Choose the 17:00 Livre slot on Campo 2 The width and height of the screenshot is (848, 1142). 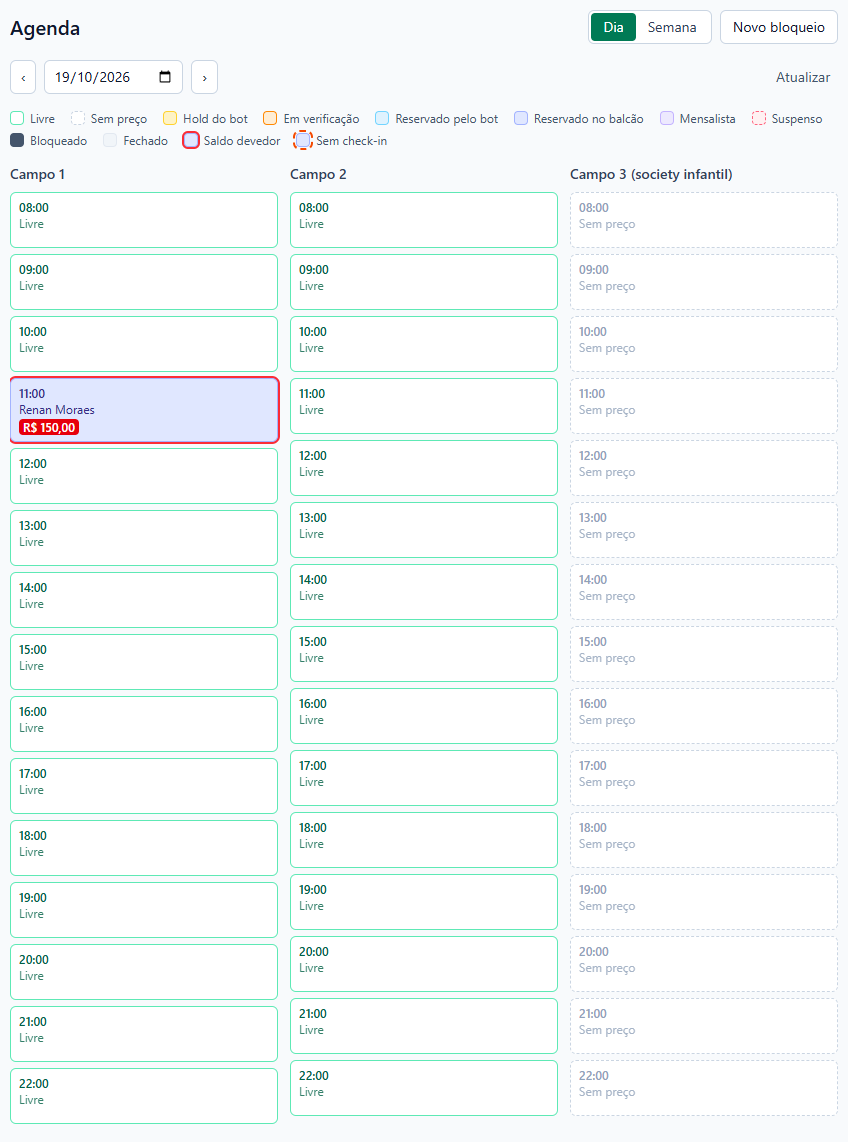point(424,777)
